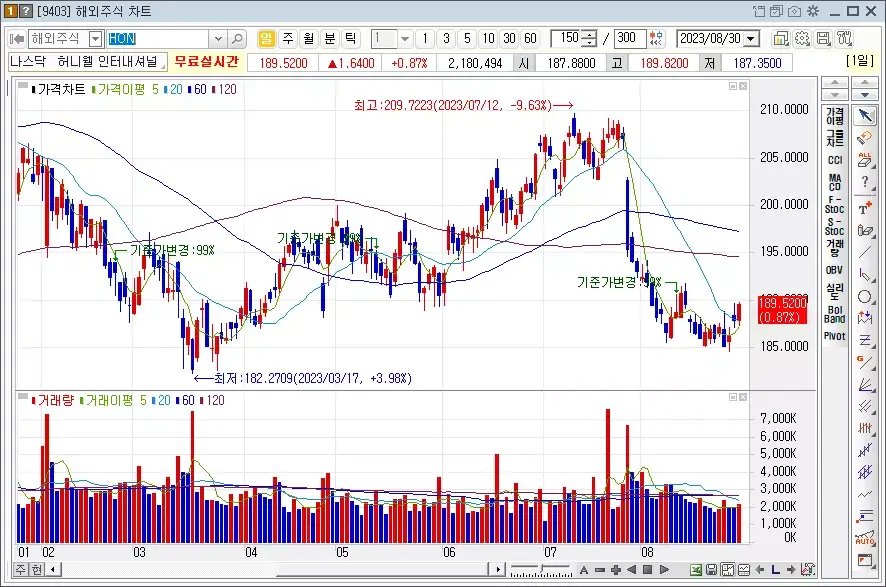Click the stop playback button

pos(648,569)
